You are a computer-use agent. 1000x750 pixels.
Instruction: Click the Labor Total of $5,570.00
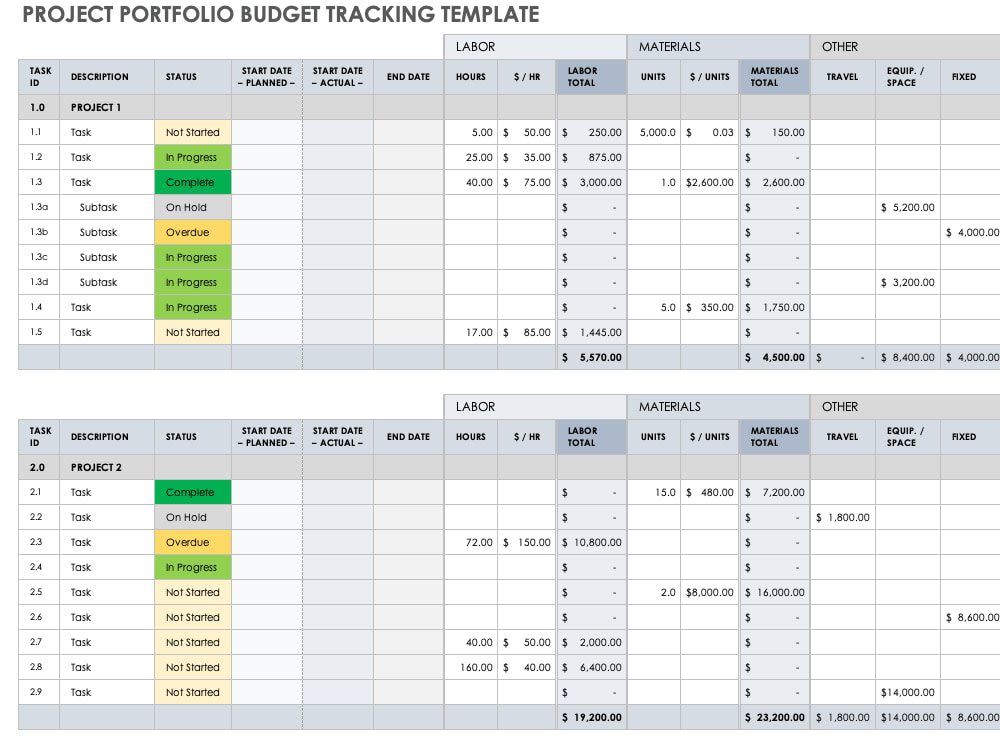[590, 357]
